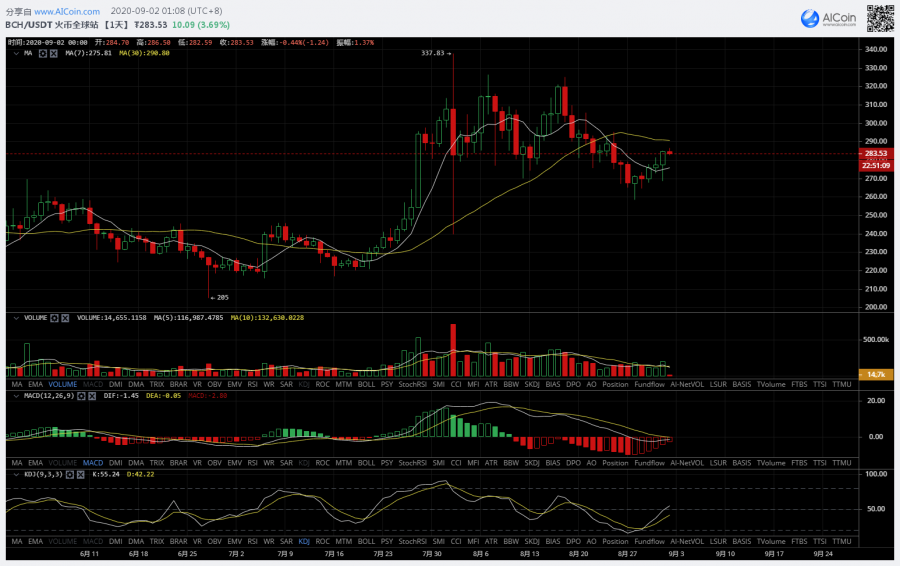
Task: Switch volume panel to TRIX indicator
Action: click(157, 385)
